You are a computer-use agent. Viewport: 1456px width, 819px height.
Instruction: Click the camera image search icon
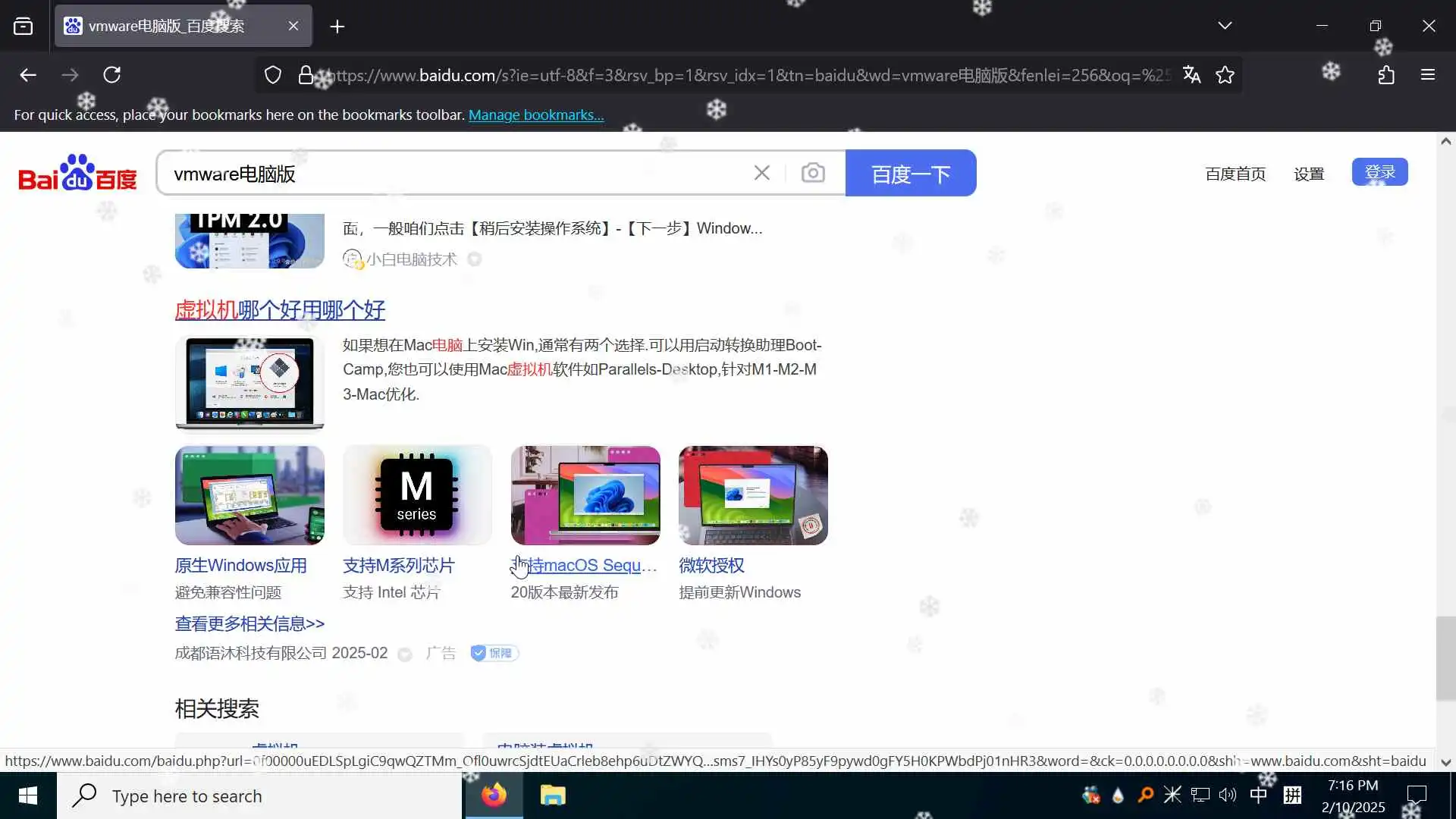[813, 173]
